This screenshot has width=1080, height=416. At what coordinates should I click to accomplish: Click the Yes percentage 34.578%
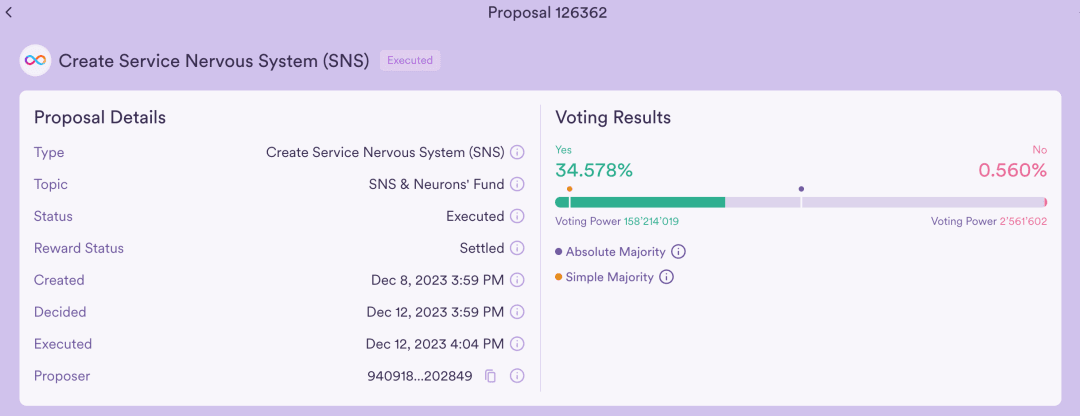tap(594, 170)
